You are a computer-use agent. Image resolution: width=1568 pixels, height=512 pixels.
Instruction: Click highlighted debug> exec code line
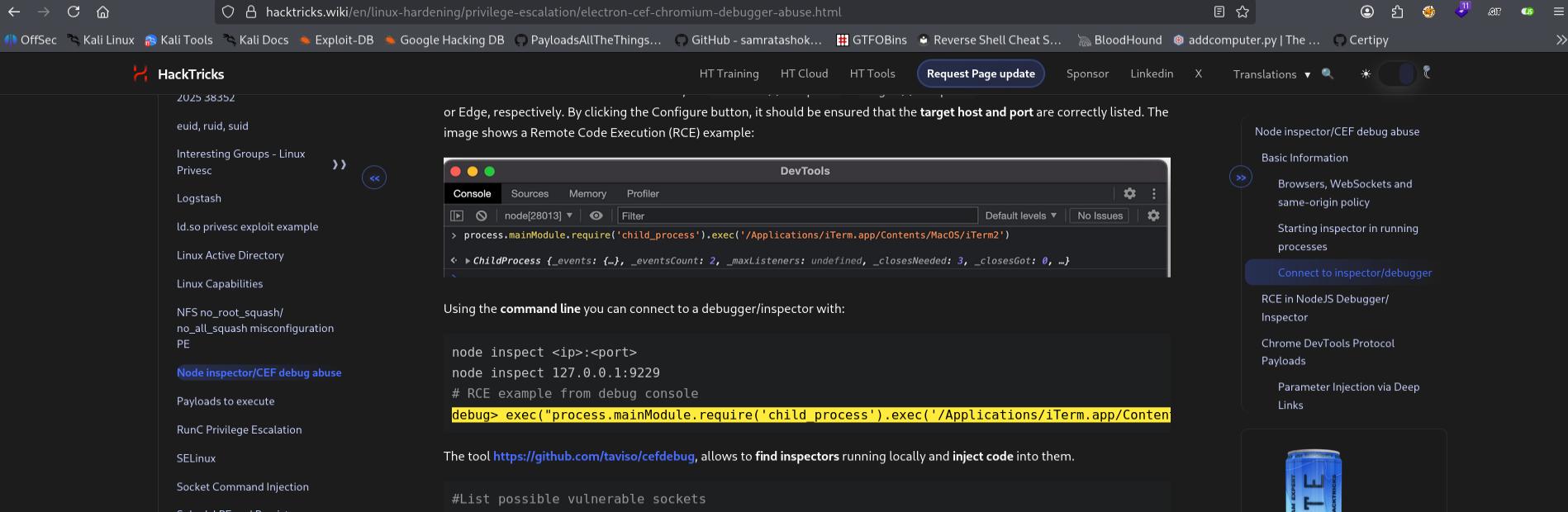tap(810, 415)
